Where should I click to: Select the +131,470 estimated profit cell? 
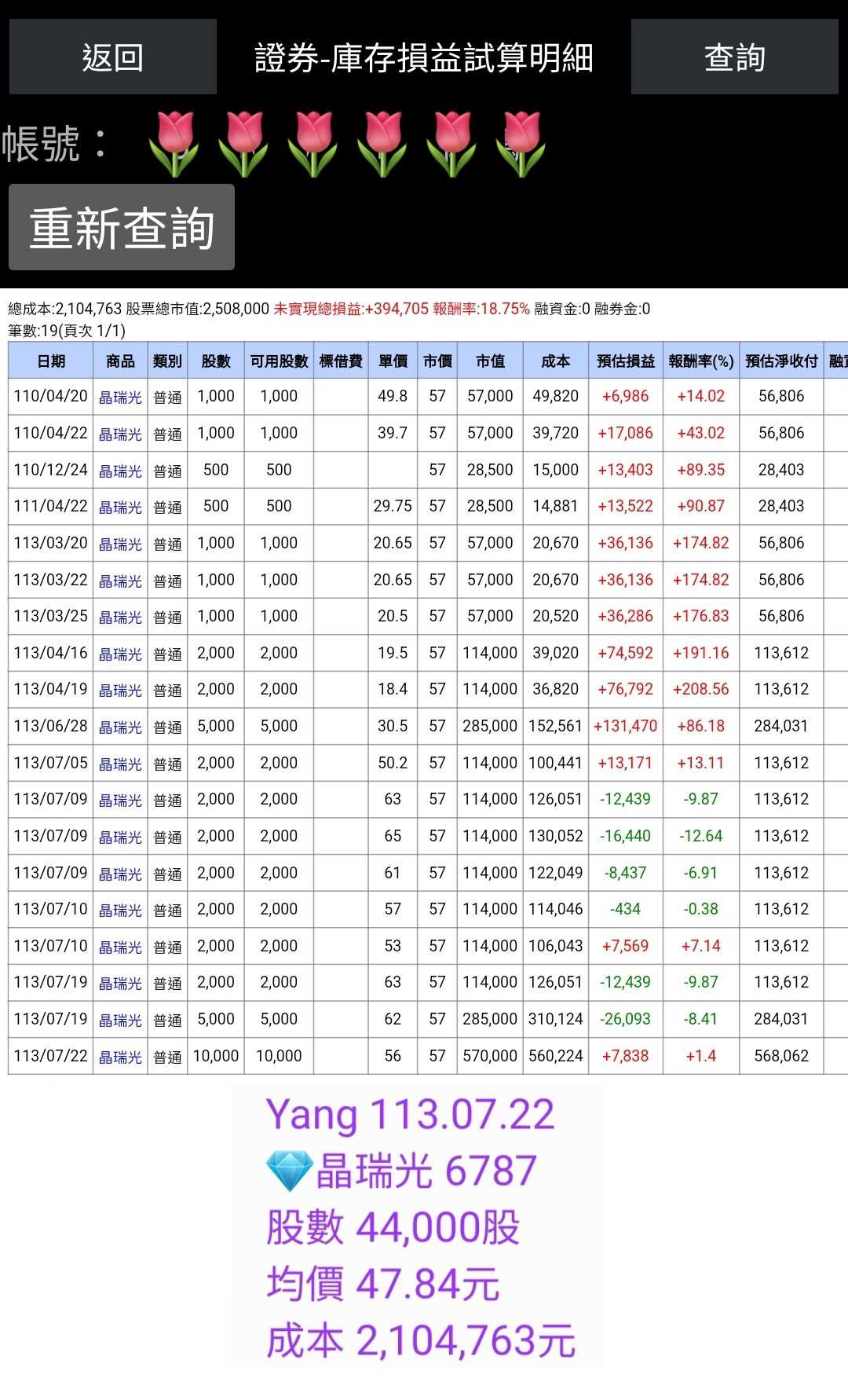[625, 726]
